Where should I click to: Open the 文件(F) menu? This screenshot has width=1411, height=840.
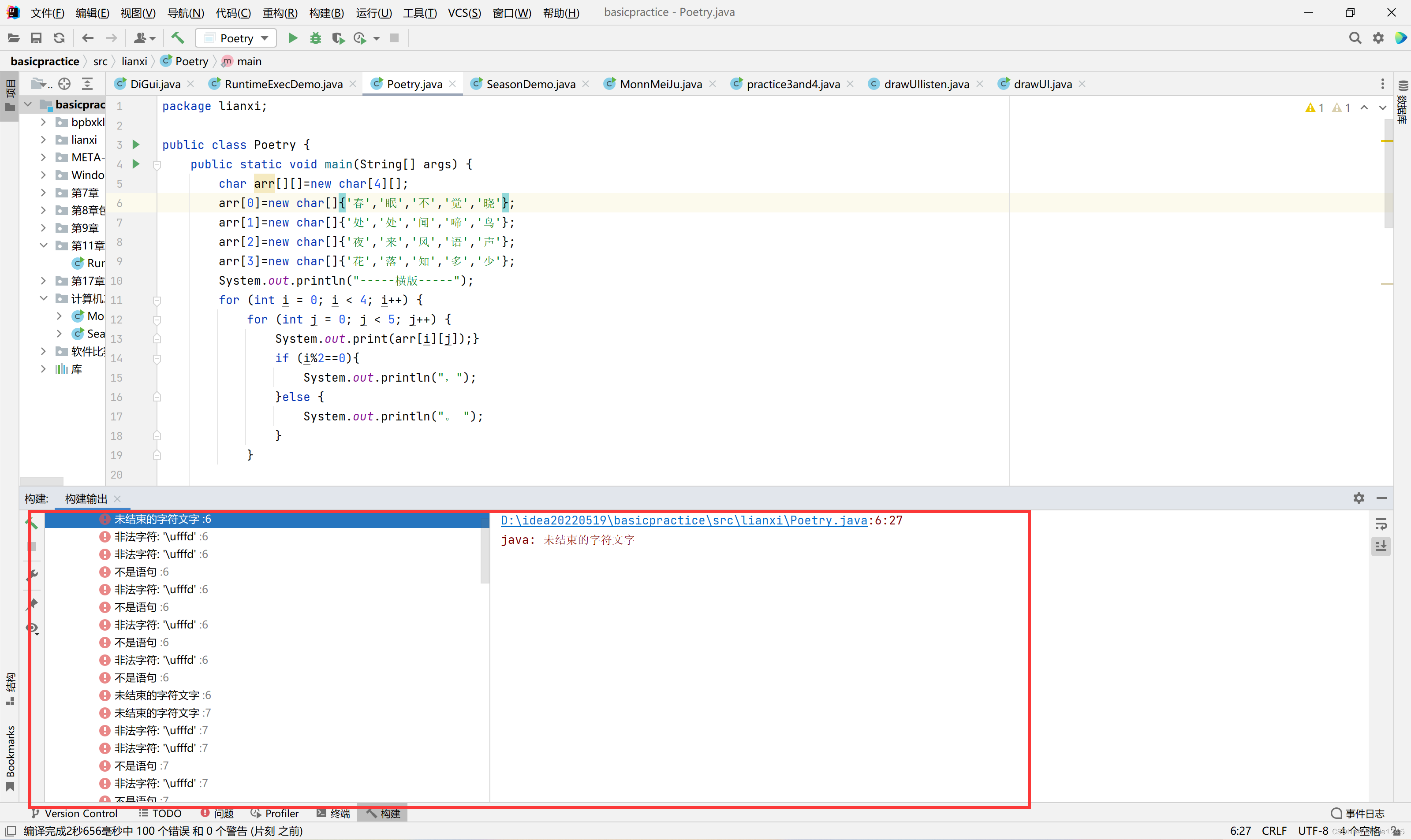point(47,12)
